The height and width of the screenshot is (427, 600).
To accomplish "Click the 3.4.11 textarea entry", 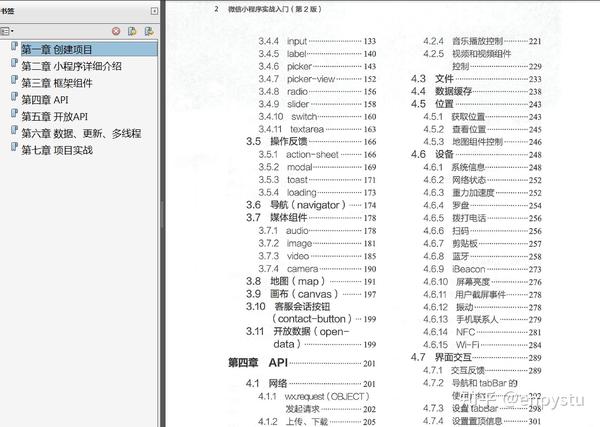I will click(x=317, y=129).
